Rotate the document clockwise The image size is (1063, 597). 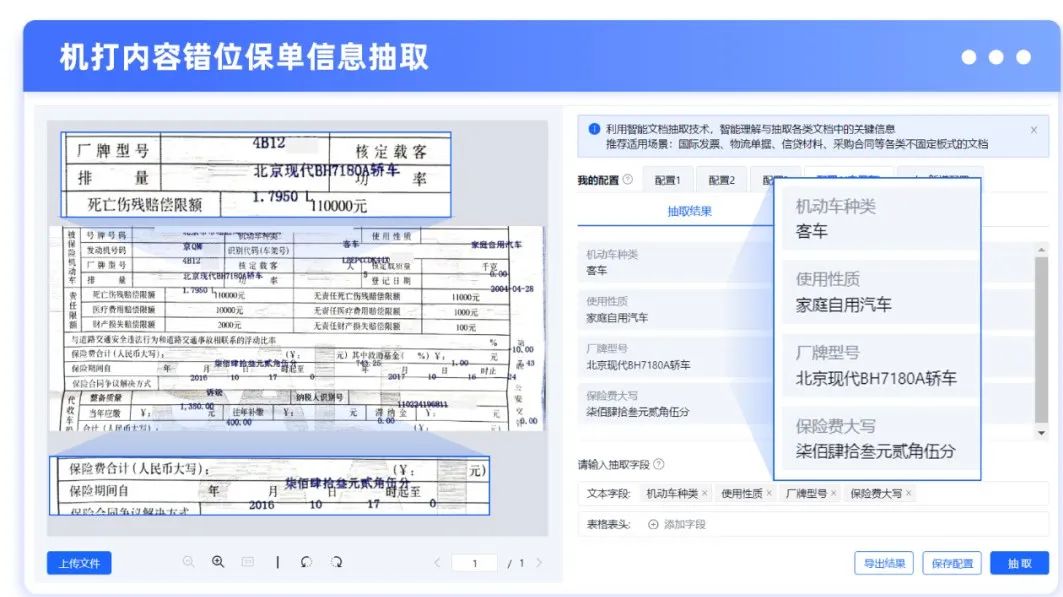pyautogui.click(x=336, y=562)
